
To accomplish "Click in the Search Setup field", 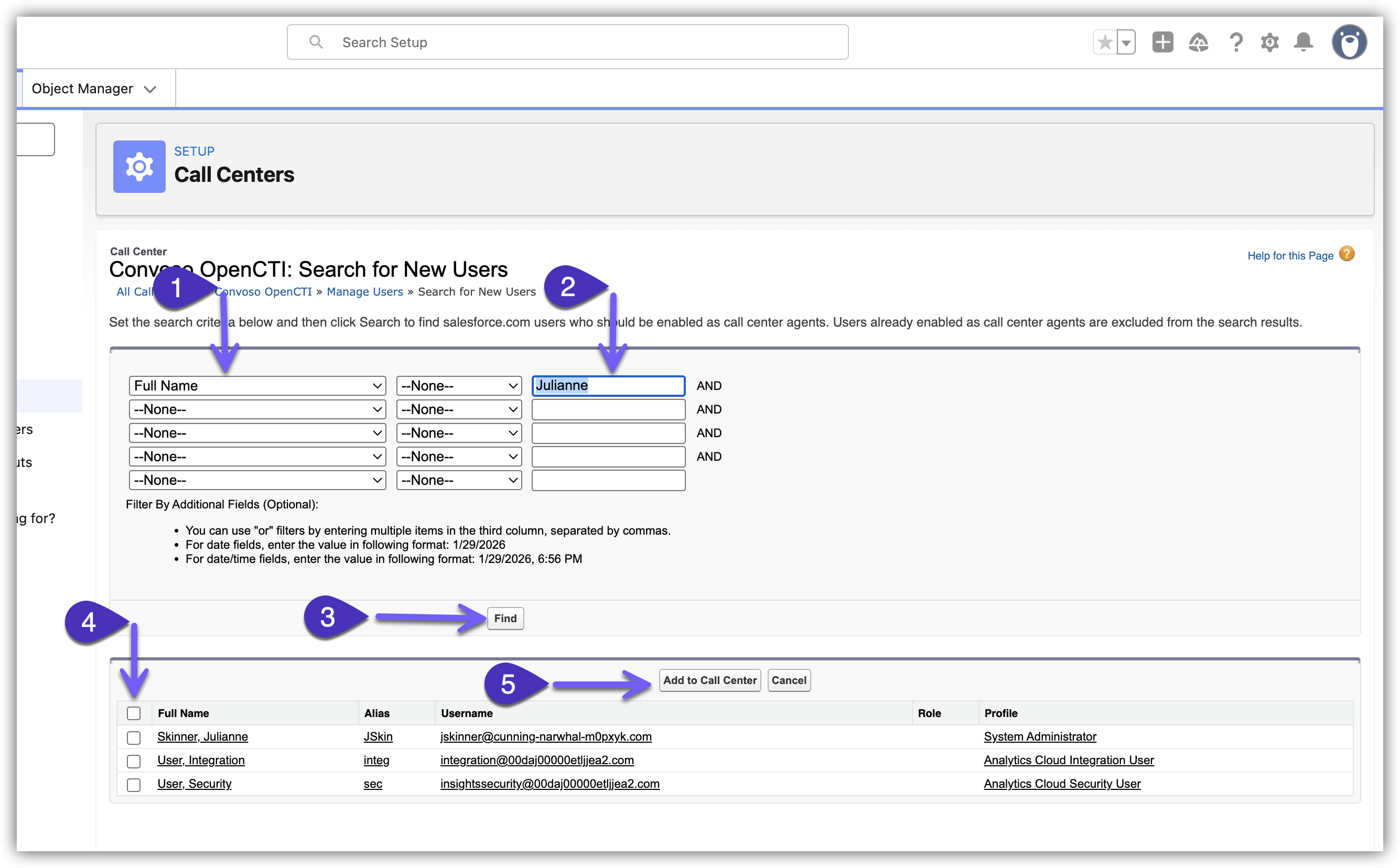I will tap(574, 42).
